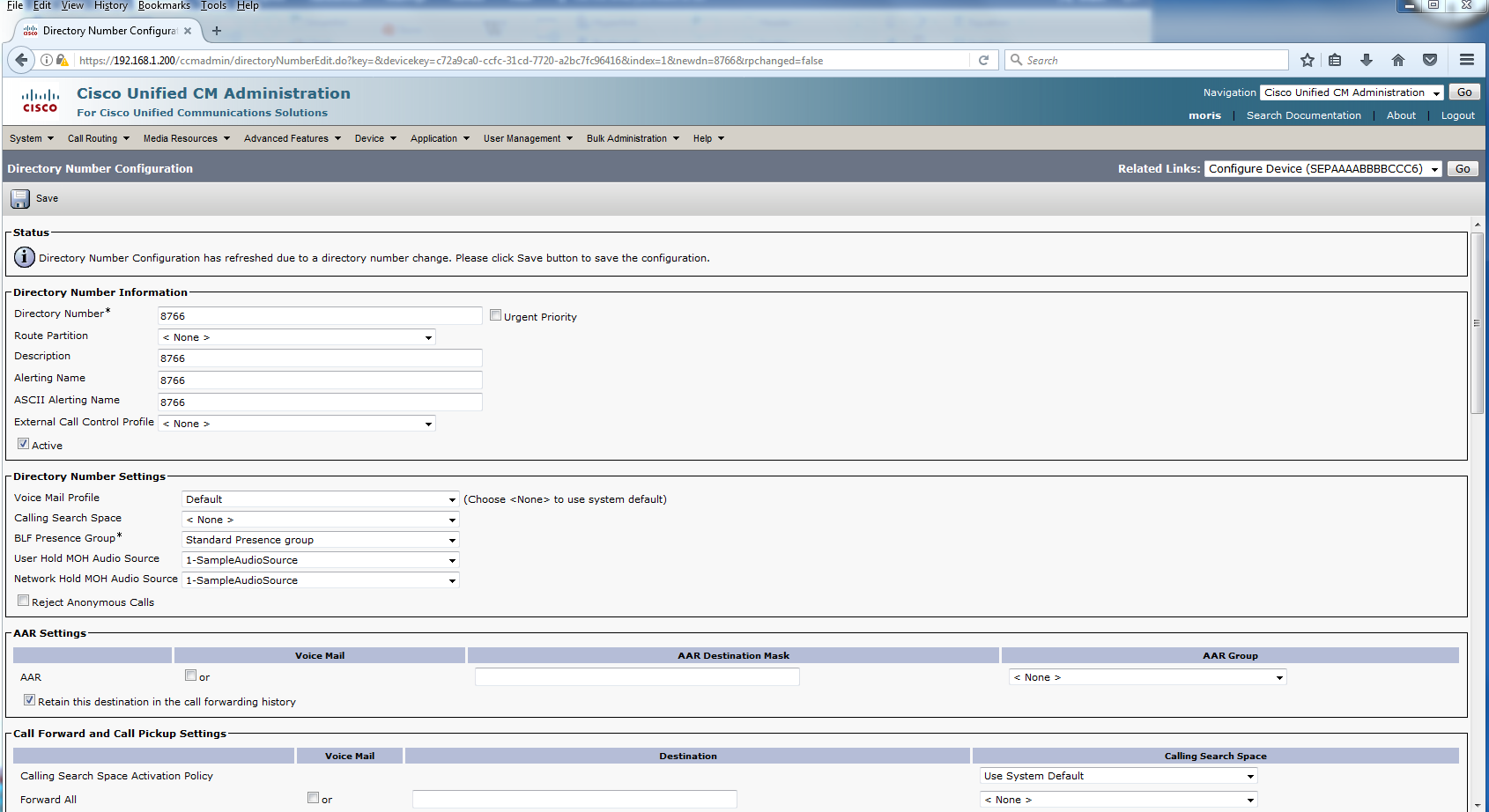Open Network Hold MOH Audio Source dropdown
1489x812 pixels.
coord(321,580)
